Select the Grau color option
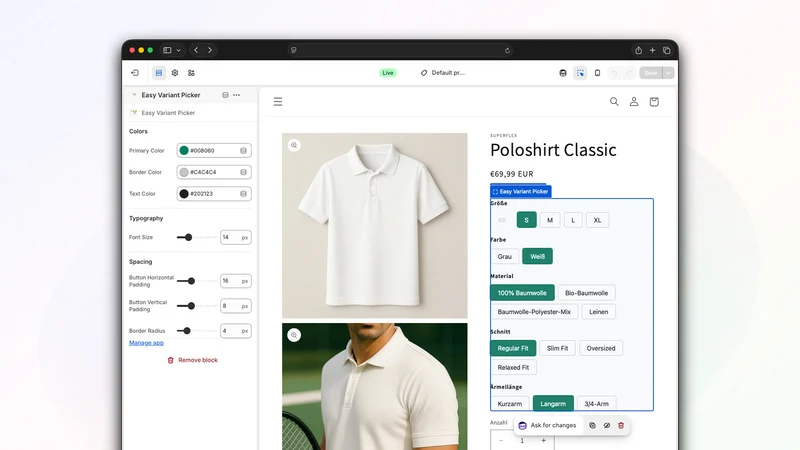The width and height of the screenshot is (800, 450). pyautogui.click(x=505, y=256)
